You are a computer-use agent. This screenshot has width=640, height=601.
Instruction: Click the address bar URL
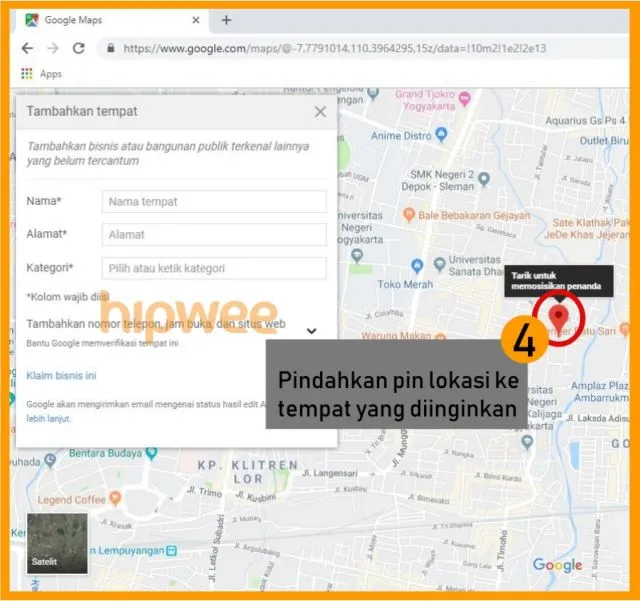(335, 49)
